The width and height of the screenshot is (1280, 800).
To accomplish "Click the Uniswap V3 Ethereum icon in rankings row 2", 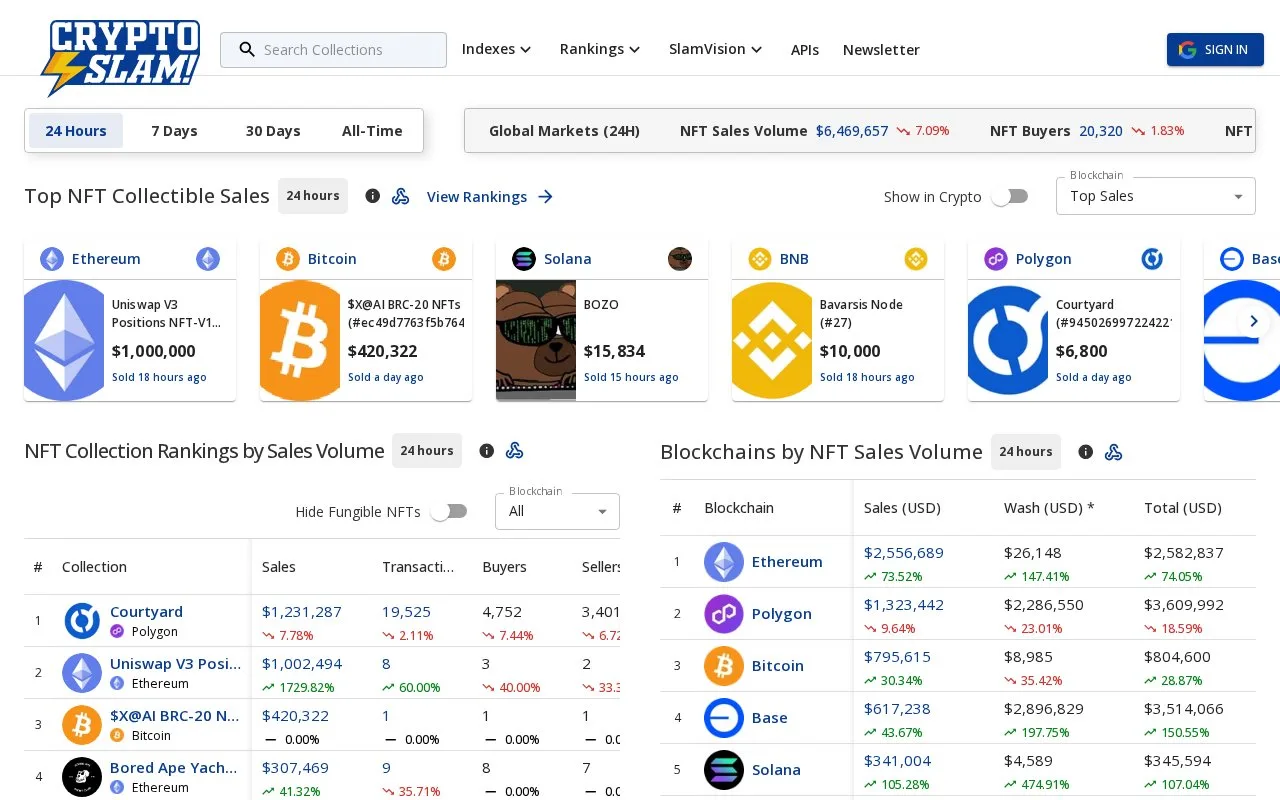I will point(82,673).
